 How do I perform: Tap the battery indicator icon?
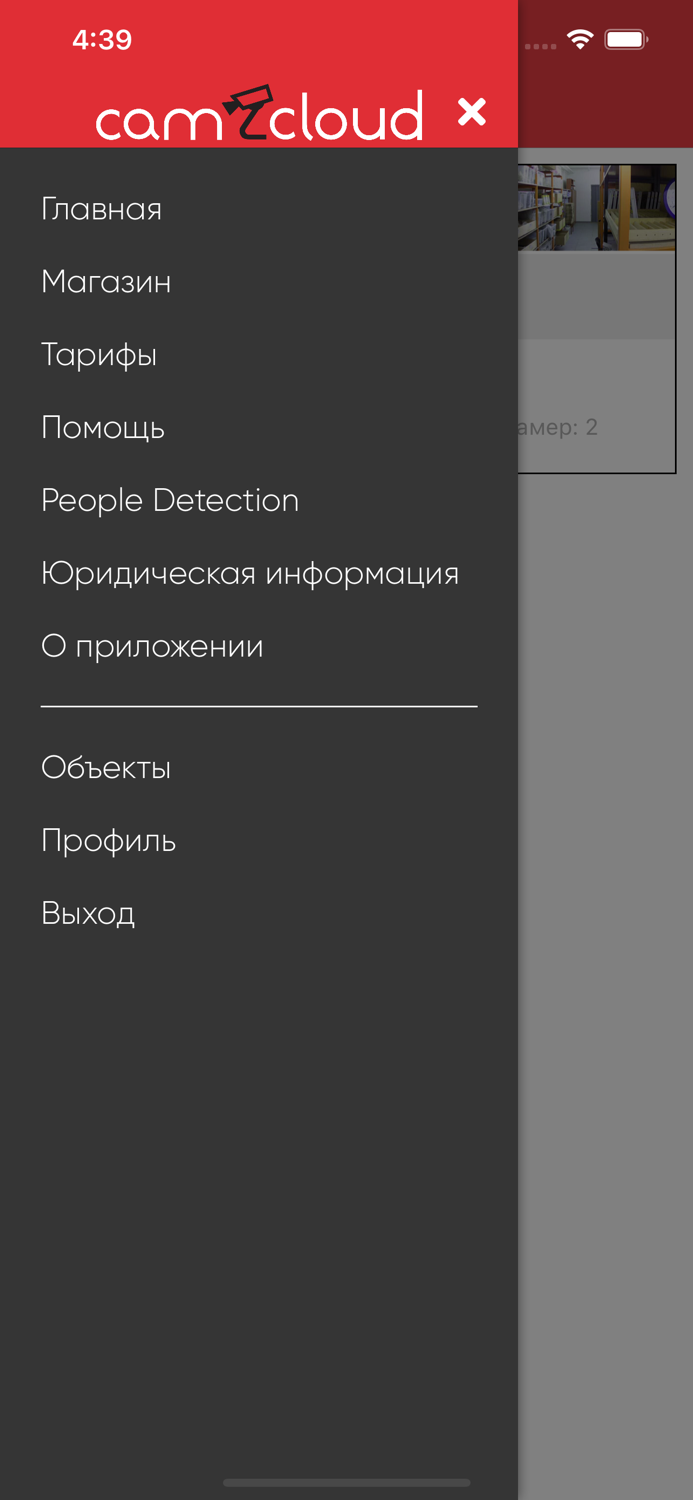[x=627, y=40]
